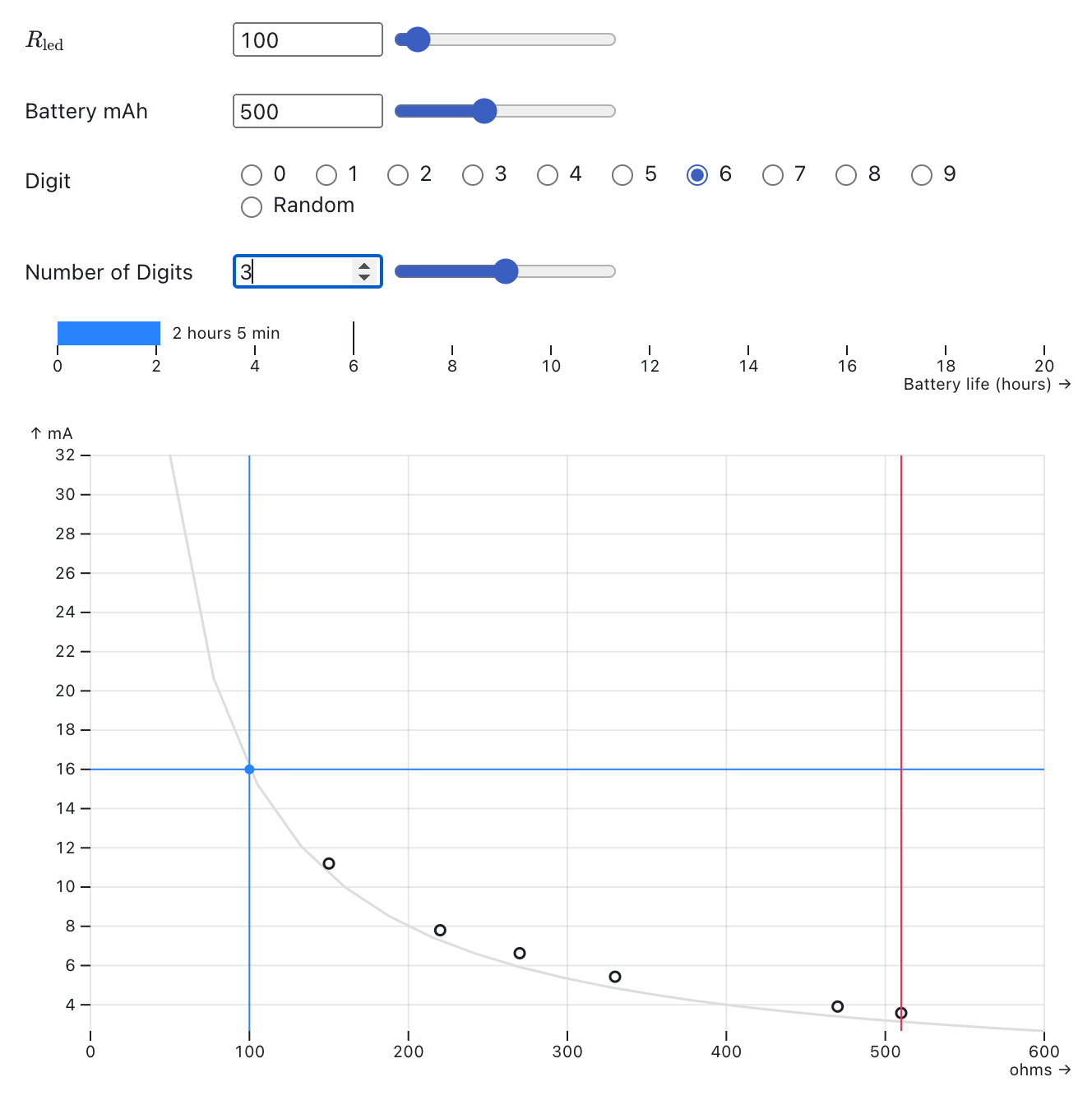Select the Random digit option
Screen dimensions: 1092x1100
click(252, 206)
